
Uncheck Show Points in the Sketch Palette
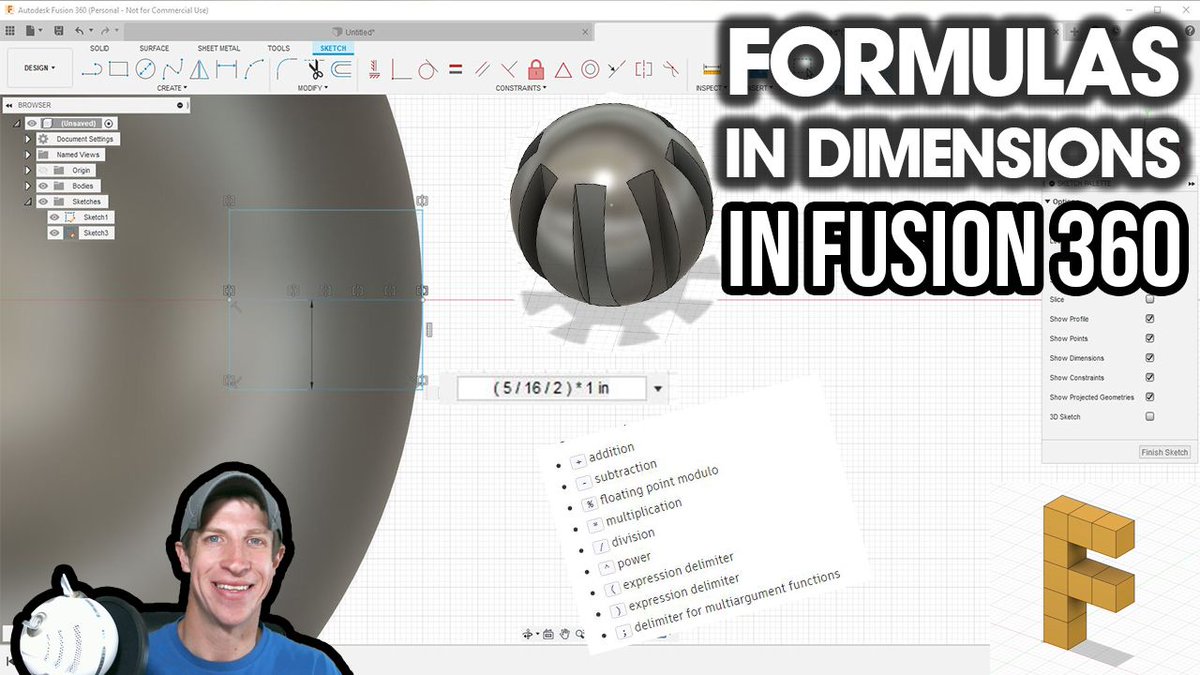point(1149,338)
